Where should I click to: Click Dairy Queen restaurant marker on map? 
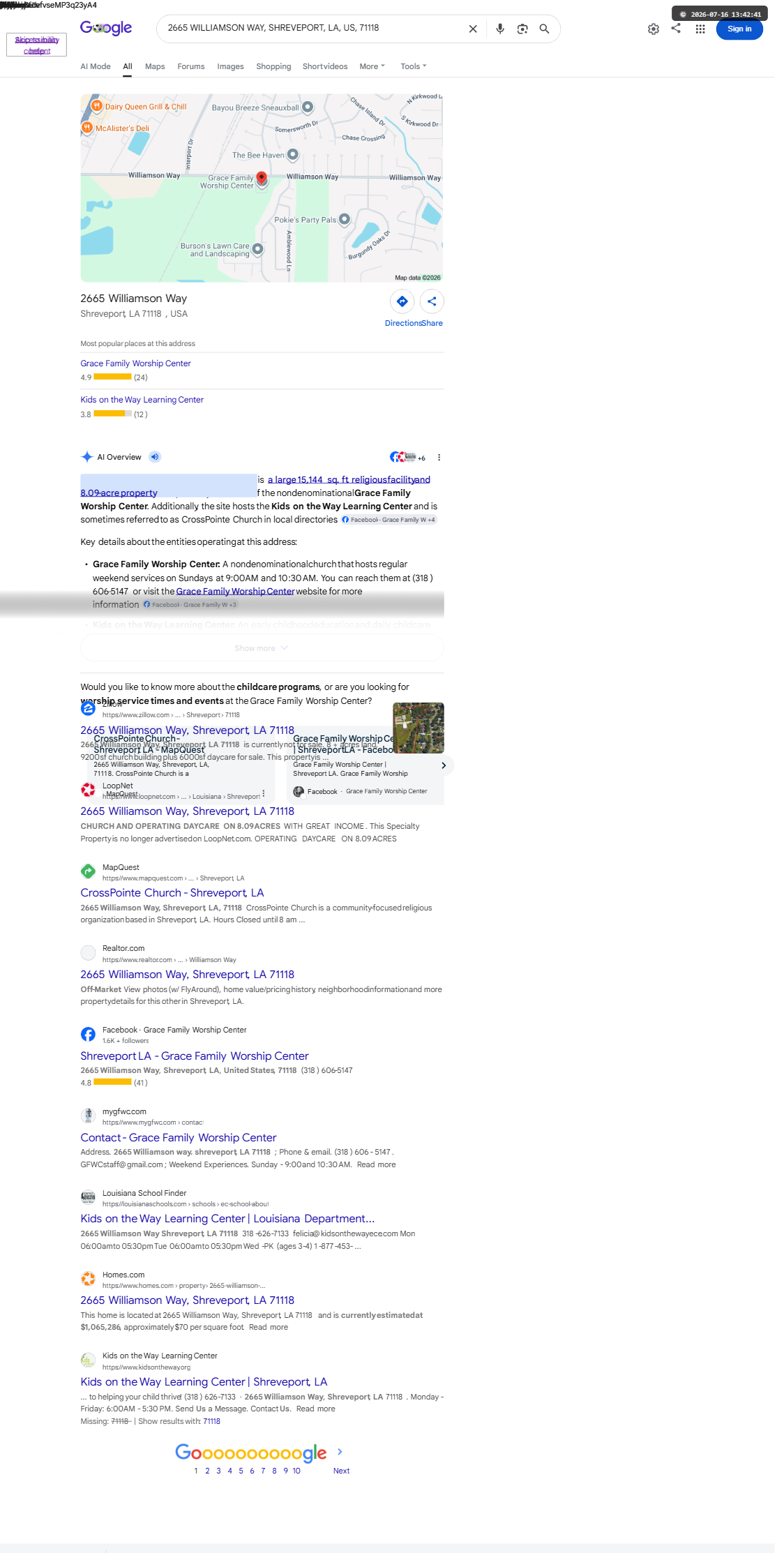coord(96,106)
